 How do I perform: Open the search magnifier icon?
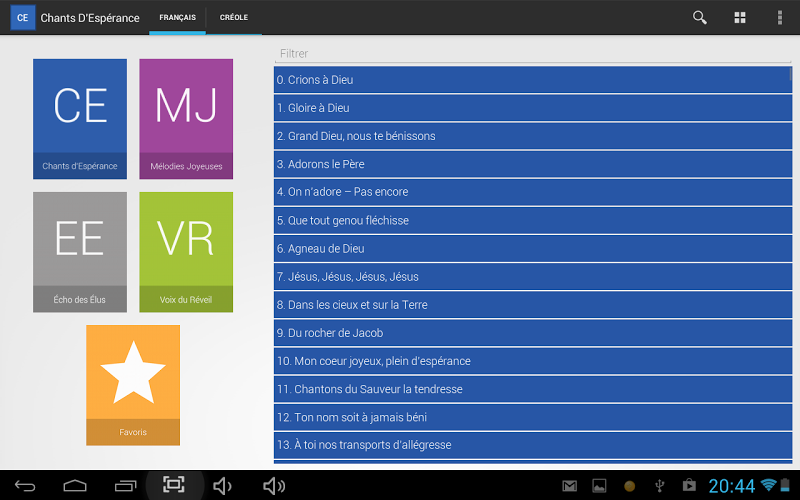pyautogui.click(x=699, y=17)
